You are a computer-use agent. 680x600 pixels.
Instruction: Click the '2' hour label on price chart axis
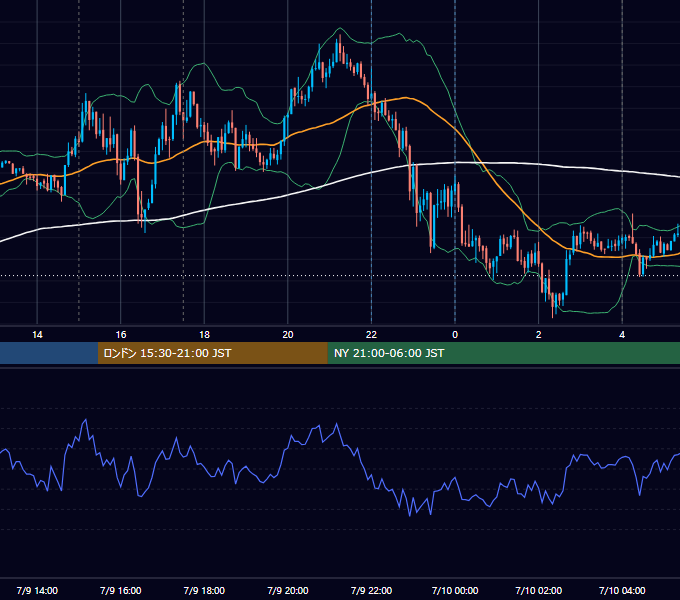[x=539, y=335]
